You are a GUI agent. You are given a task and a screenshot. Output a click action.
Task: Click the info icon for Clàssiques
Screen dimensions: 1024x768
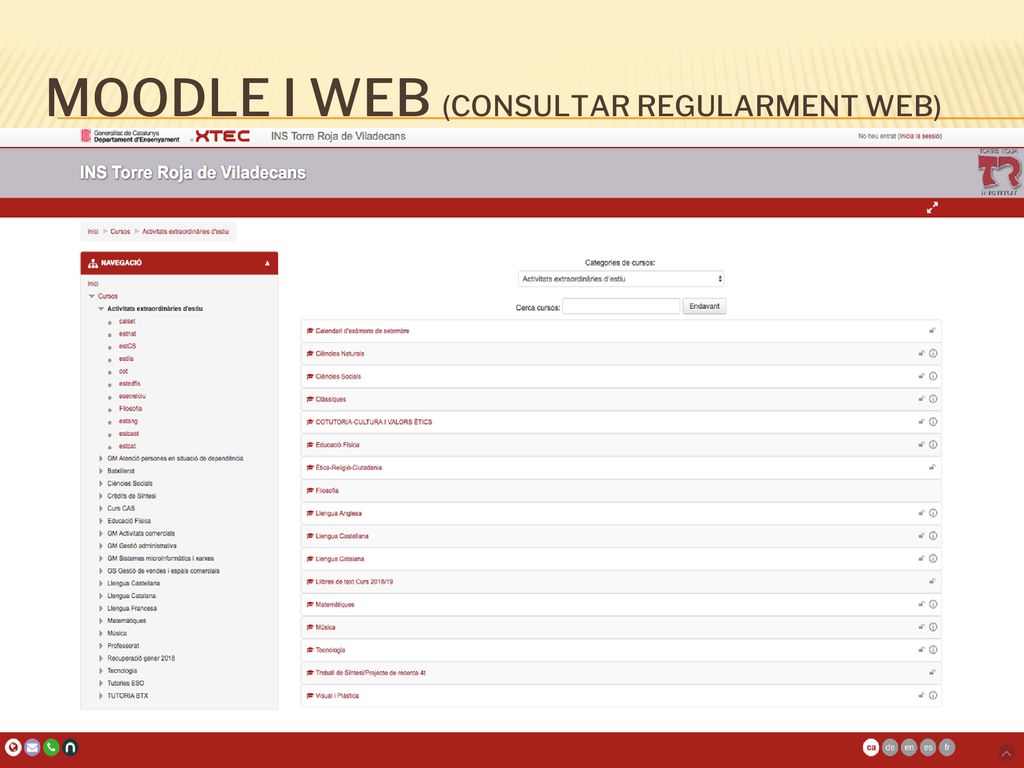[x=933, y=399]
